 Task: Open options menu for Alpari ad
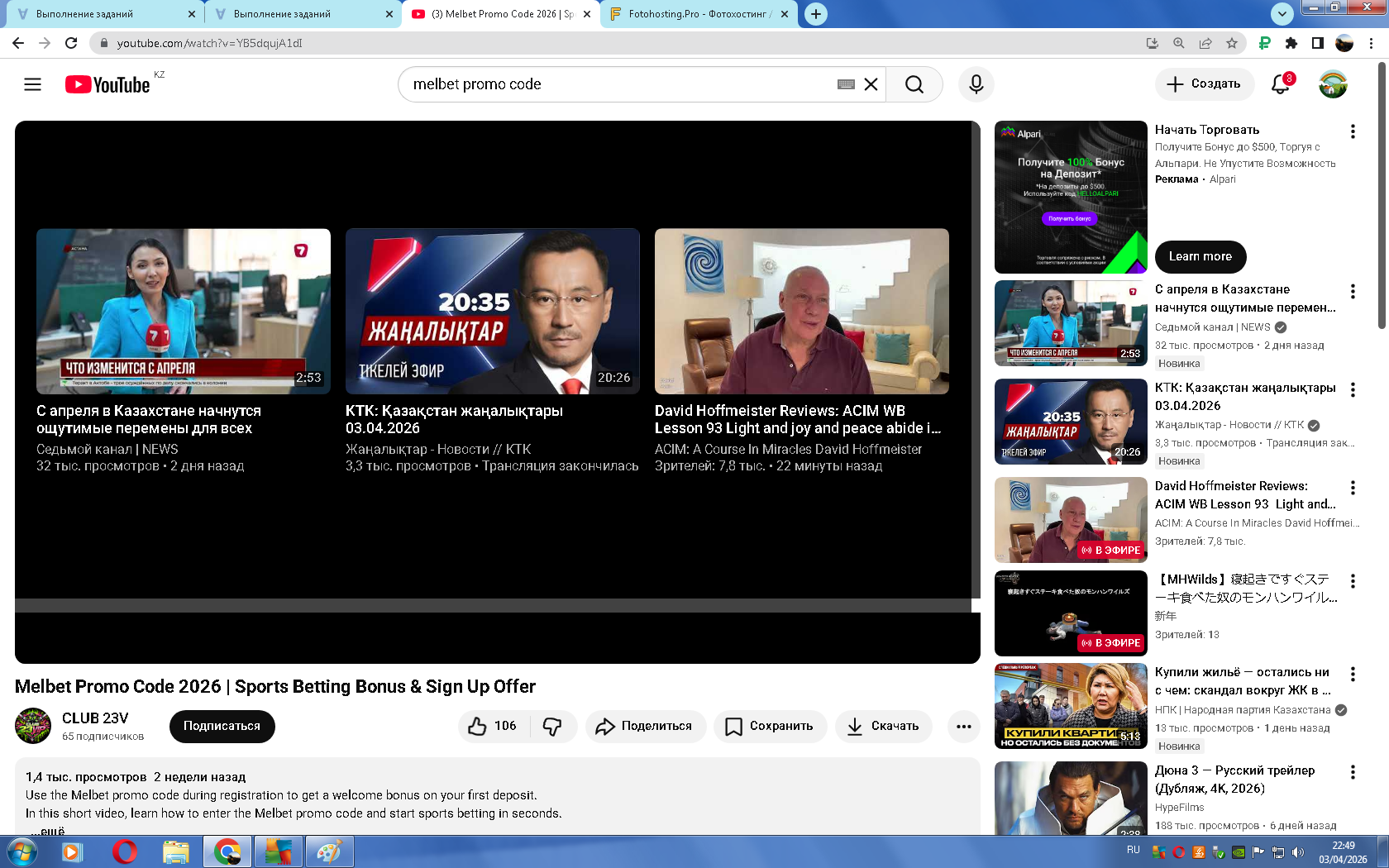pyautogui.click(x=1353, y=131)
